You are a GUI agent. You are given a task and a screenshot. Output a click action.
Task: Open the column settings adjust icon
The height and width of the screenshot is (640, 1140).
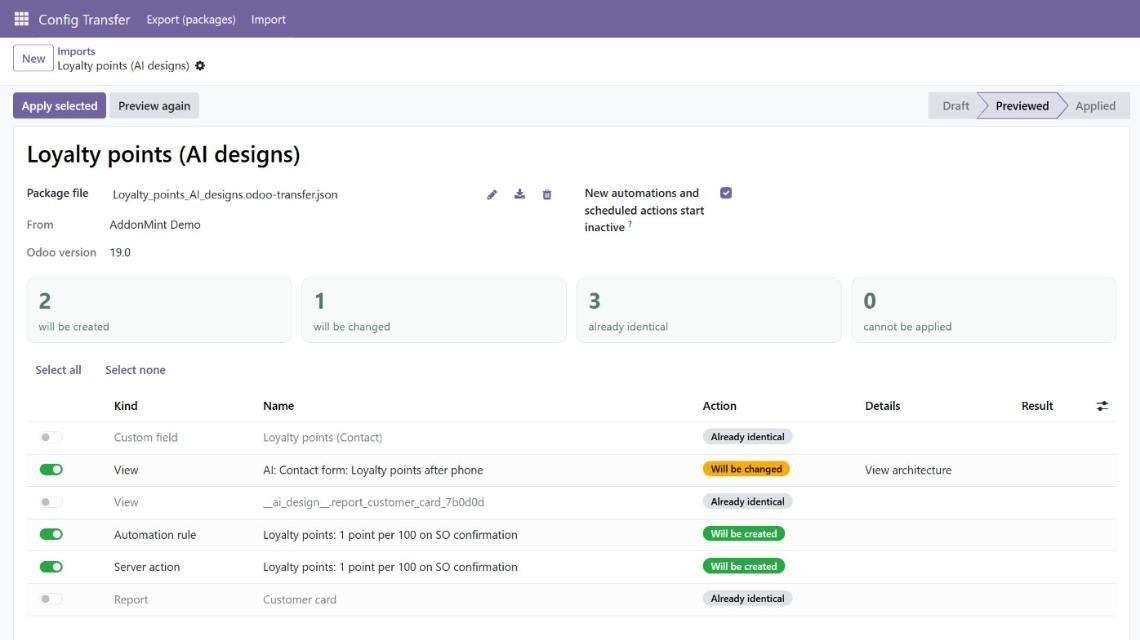tap(1102, 406)
